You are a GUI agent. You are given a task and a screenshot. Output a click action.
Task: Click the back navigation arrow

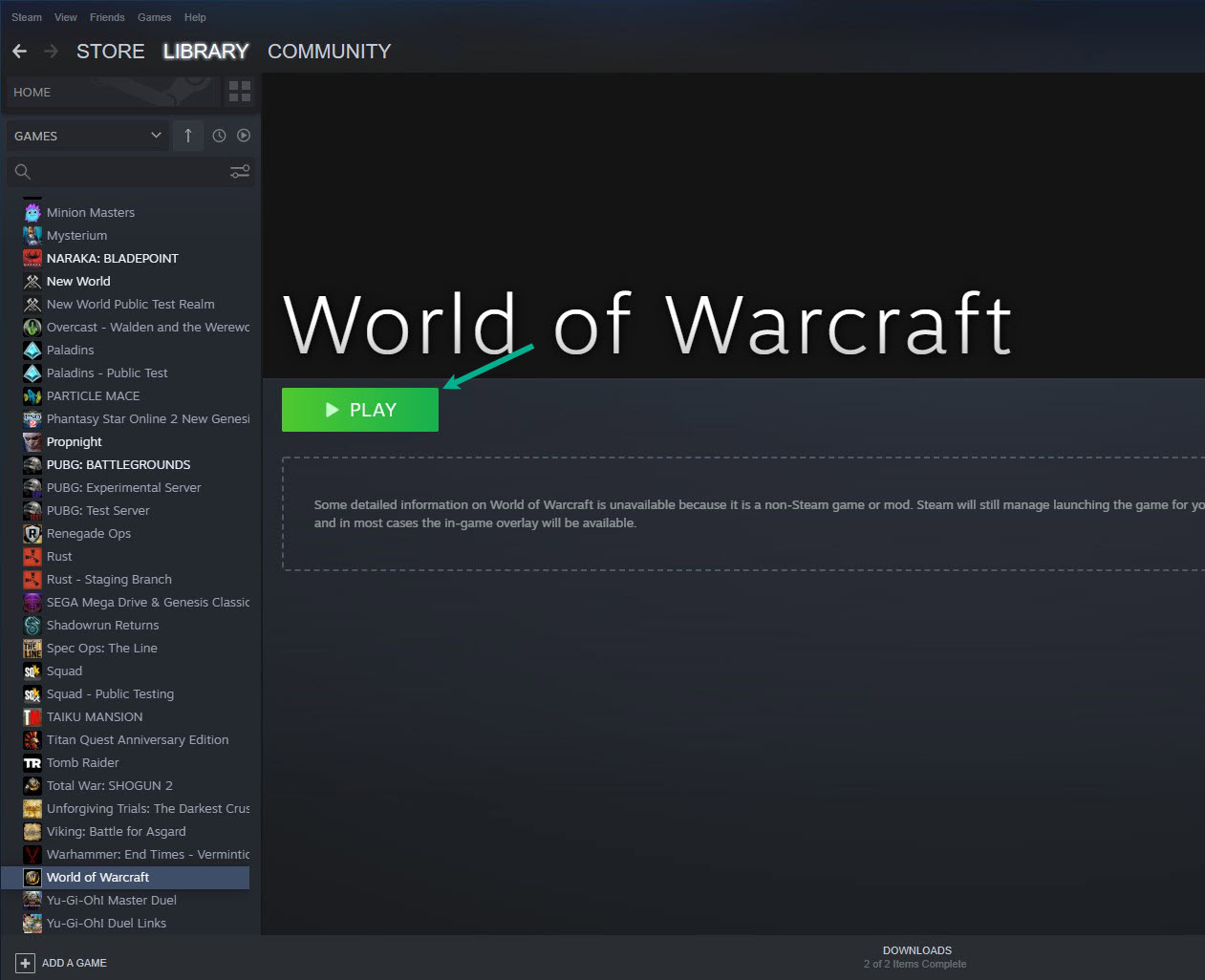(19, 52)
